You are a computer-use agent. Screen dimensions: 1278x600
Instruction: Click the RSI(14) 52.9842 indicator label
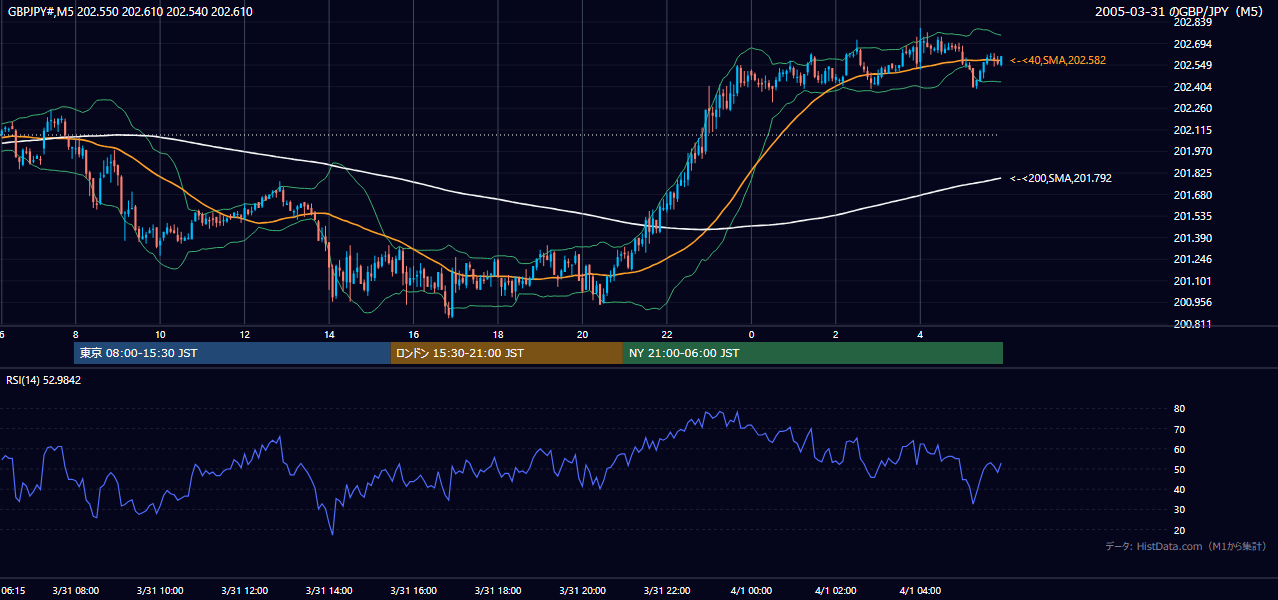point(43,380)
